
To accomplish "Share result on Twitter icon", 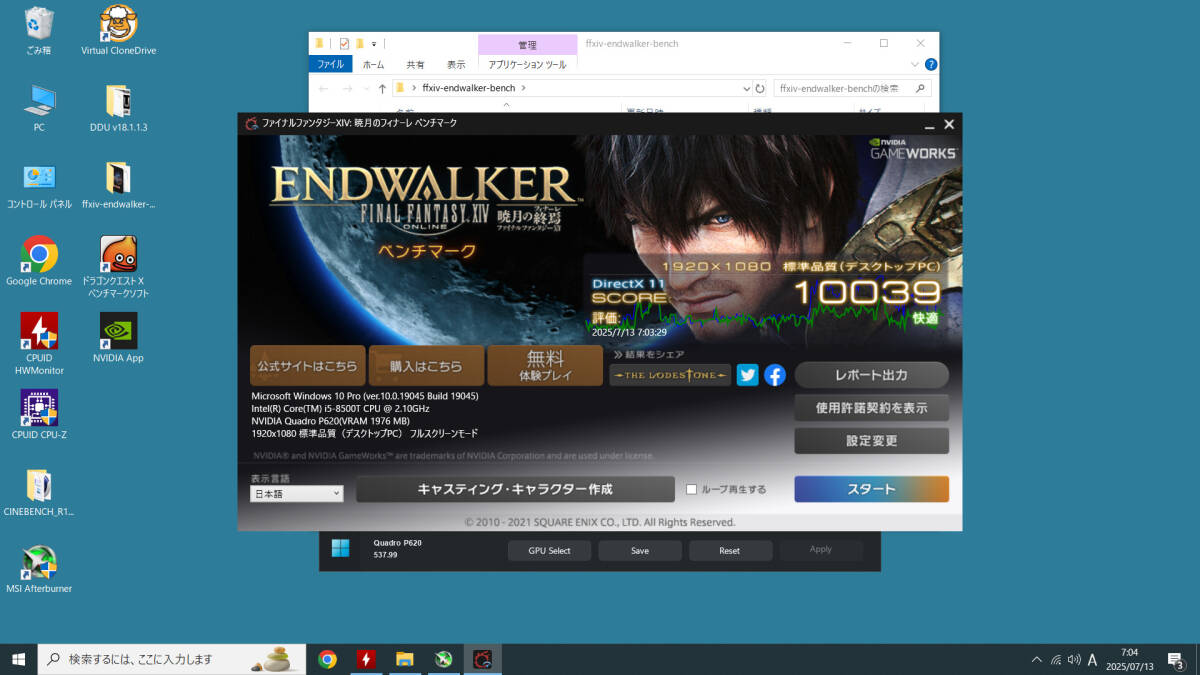I will [x=747, y=375].
